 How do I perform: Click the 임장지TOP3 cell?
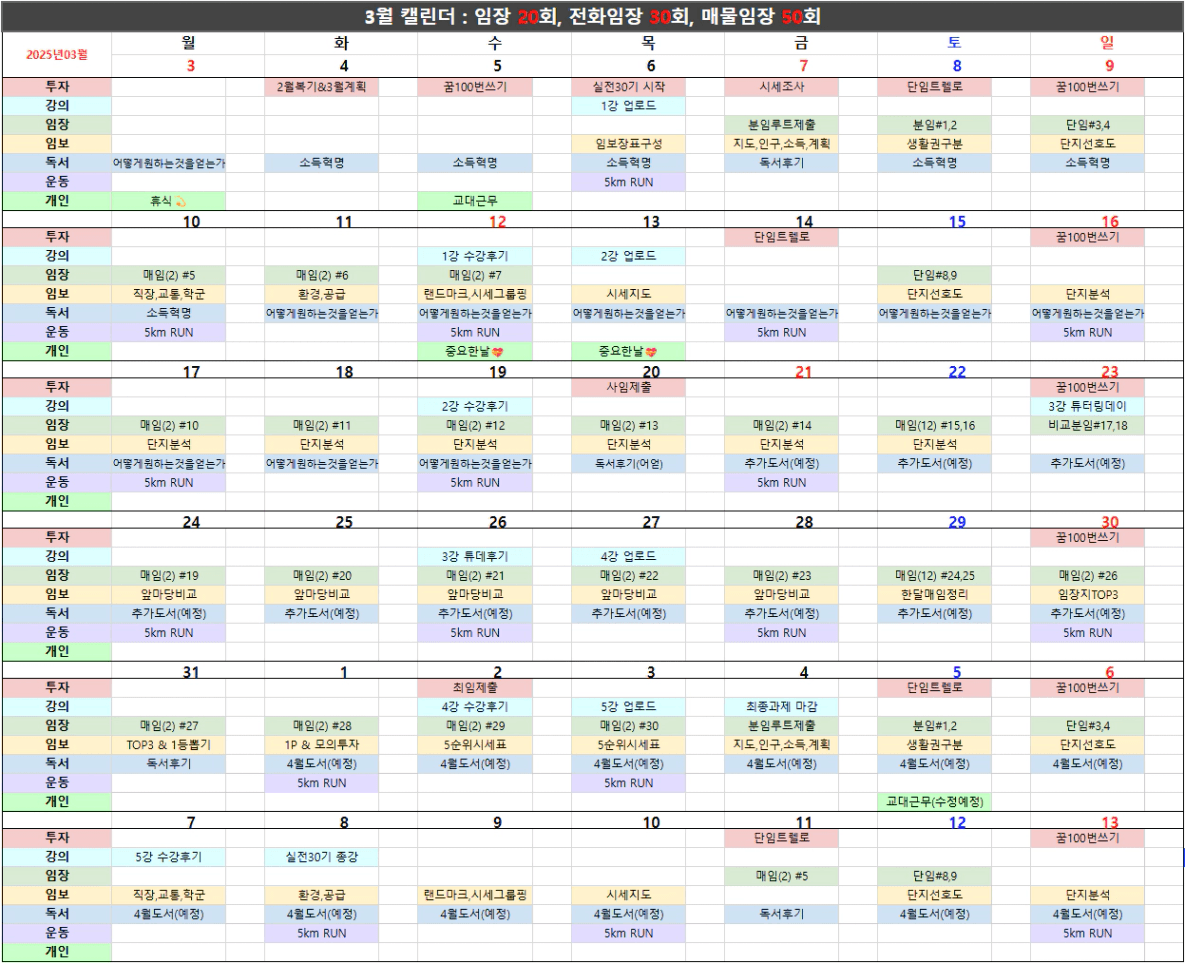1087,594
